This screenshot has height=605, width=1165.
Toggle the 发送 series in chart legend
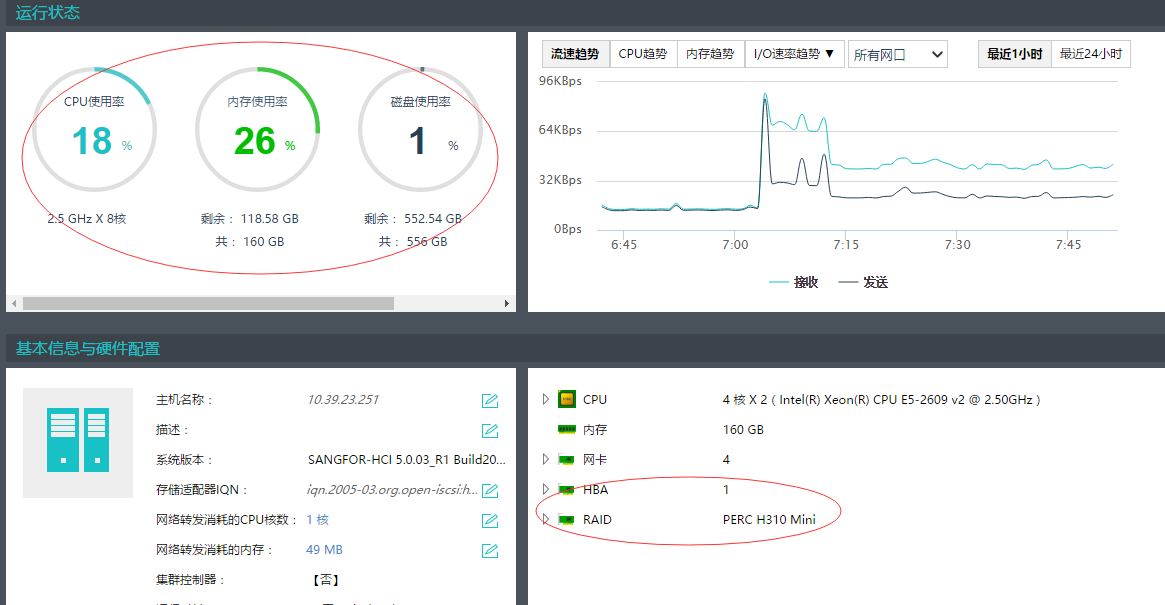(862, 283)
